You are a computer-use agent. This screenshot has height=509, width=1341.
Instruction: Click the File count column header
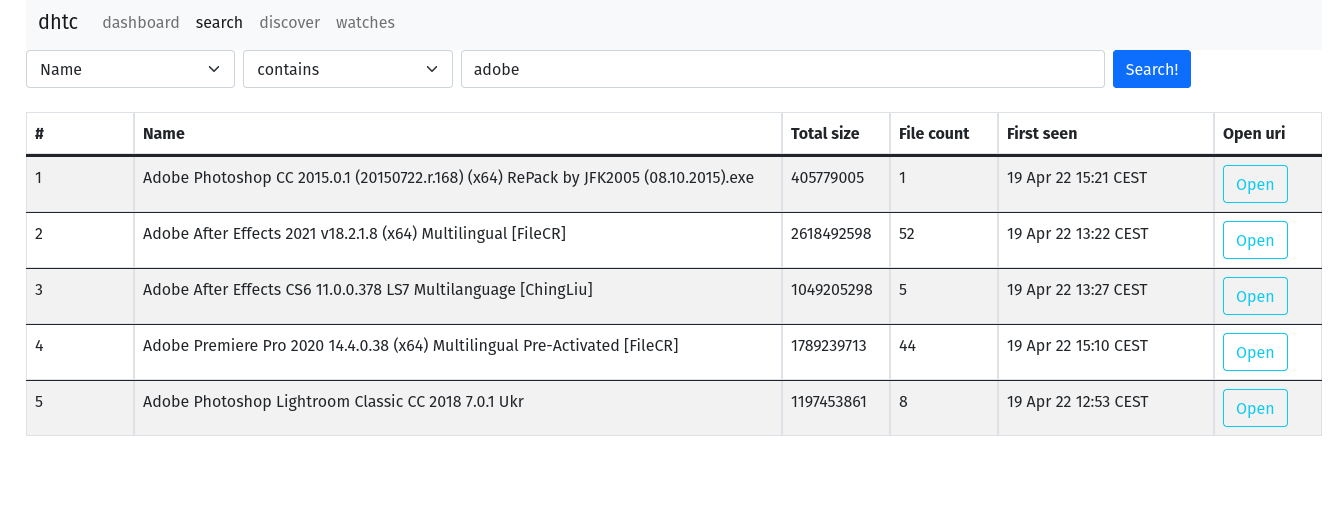pos(933,133)
